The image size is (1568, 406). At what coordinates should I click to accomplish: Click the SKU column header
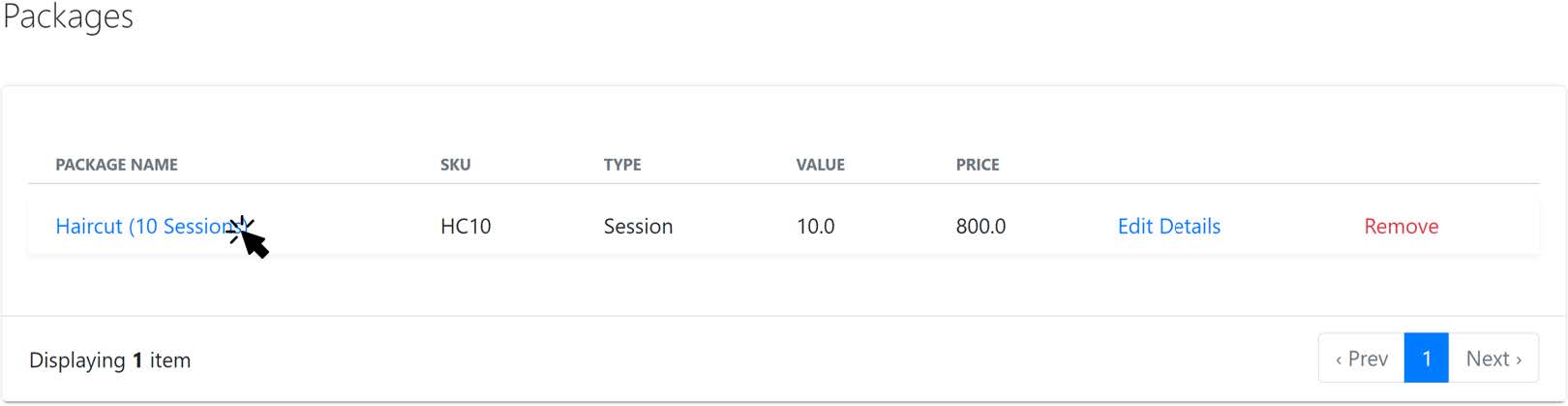pyautogui.click(x=456, y=165)
